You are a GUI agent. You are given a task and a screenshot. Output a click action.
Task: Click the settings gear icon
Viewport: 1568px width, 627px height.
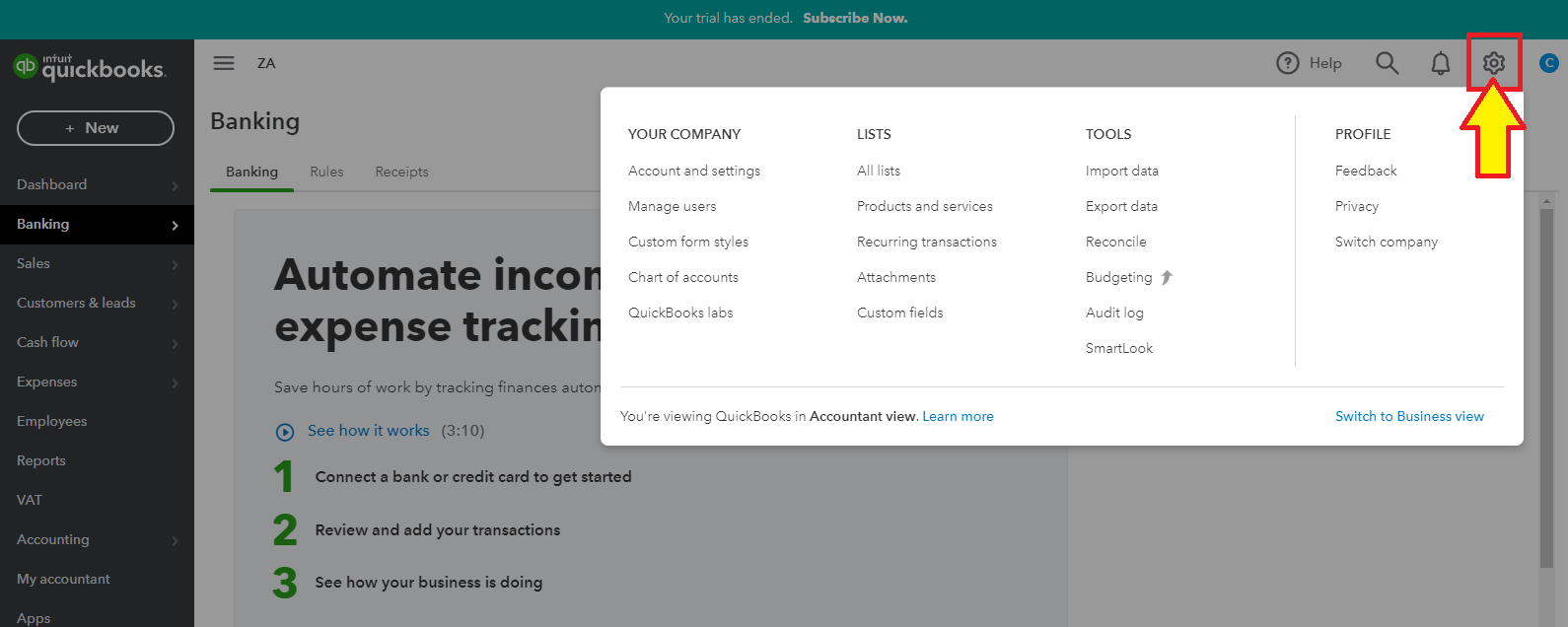coord(1493,63)
